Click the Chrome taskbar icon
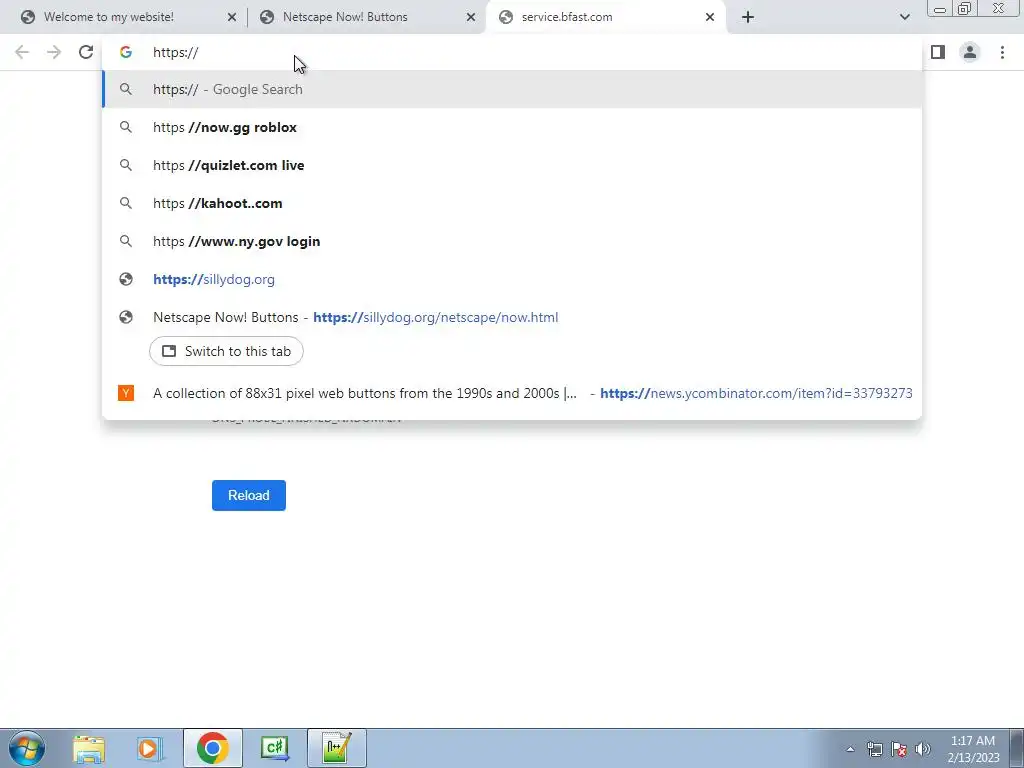Image resolution: width=1024 pixels, height=768 pixels. point(212,748)
